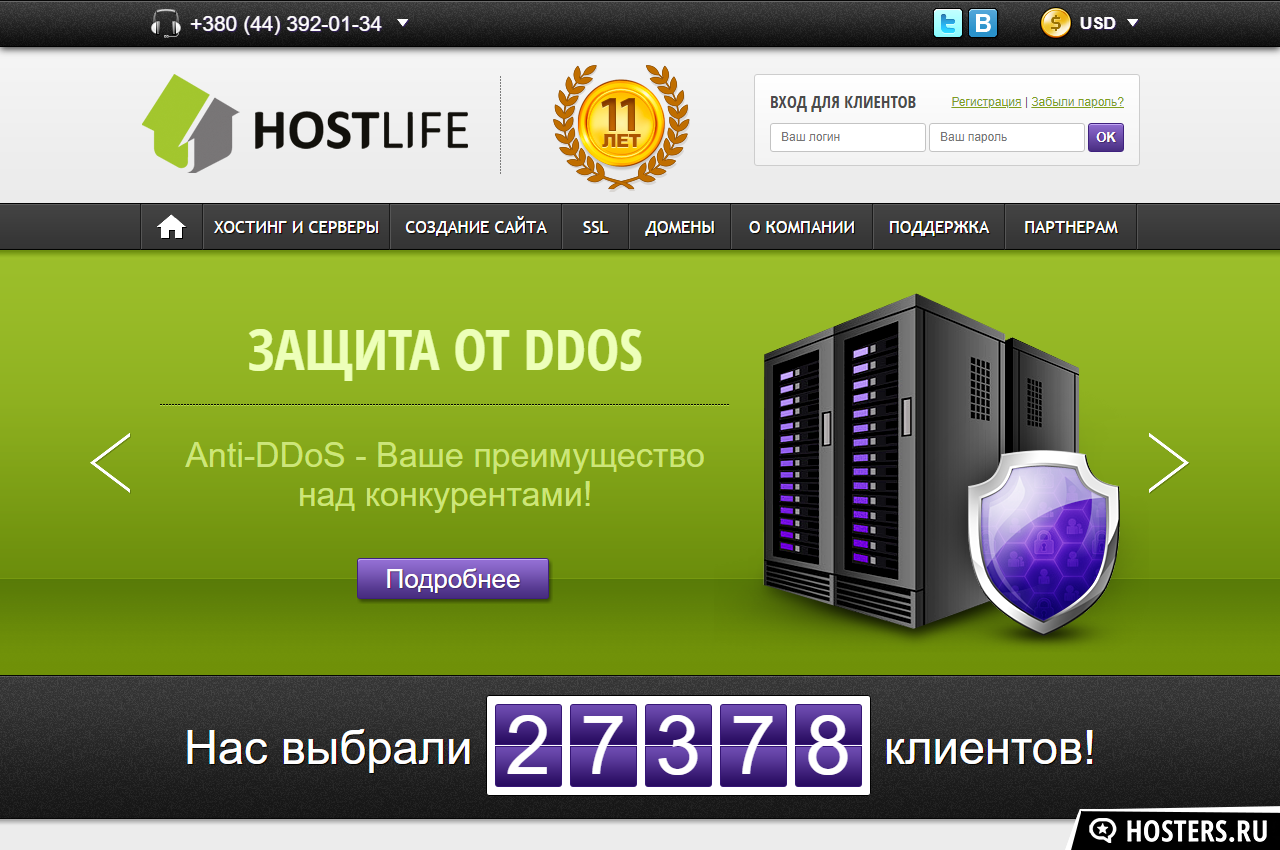1280x850 pixels.
Task: Click the Anti-DDoS advantage slogan text
Action: 445,475
